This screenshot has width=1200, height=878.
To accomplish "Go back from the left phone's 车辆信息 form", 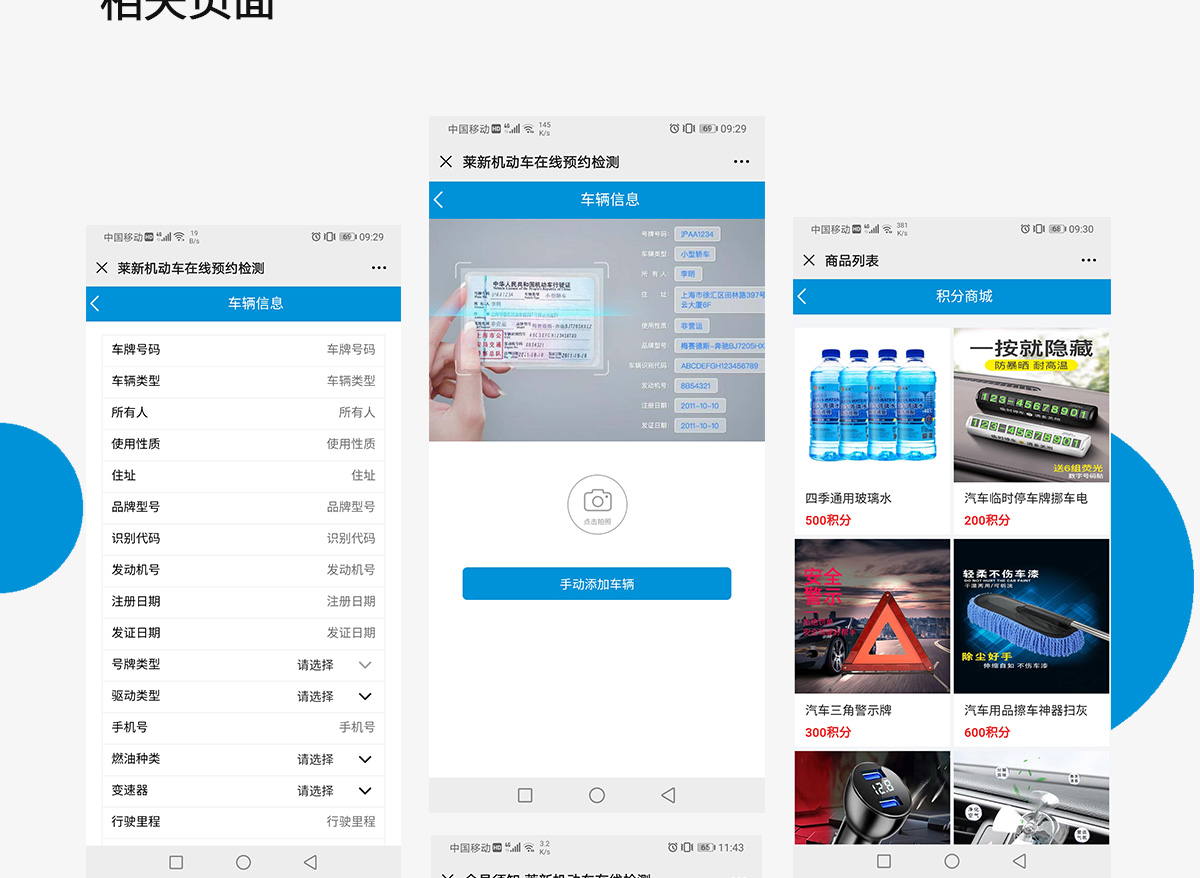I will 95,303.
